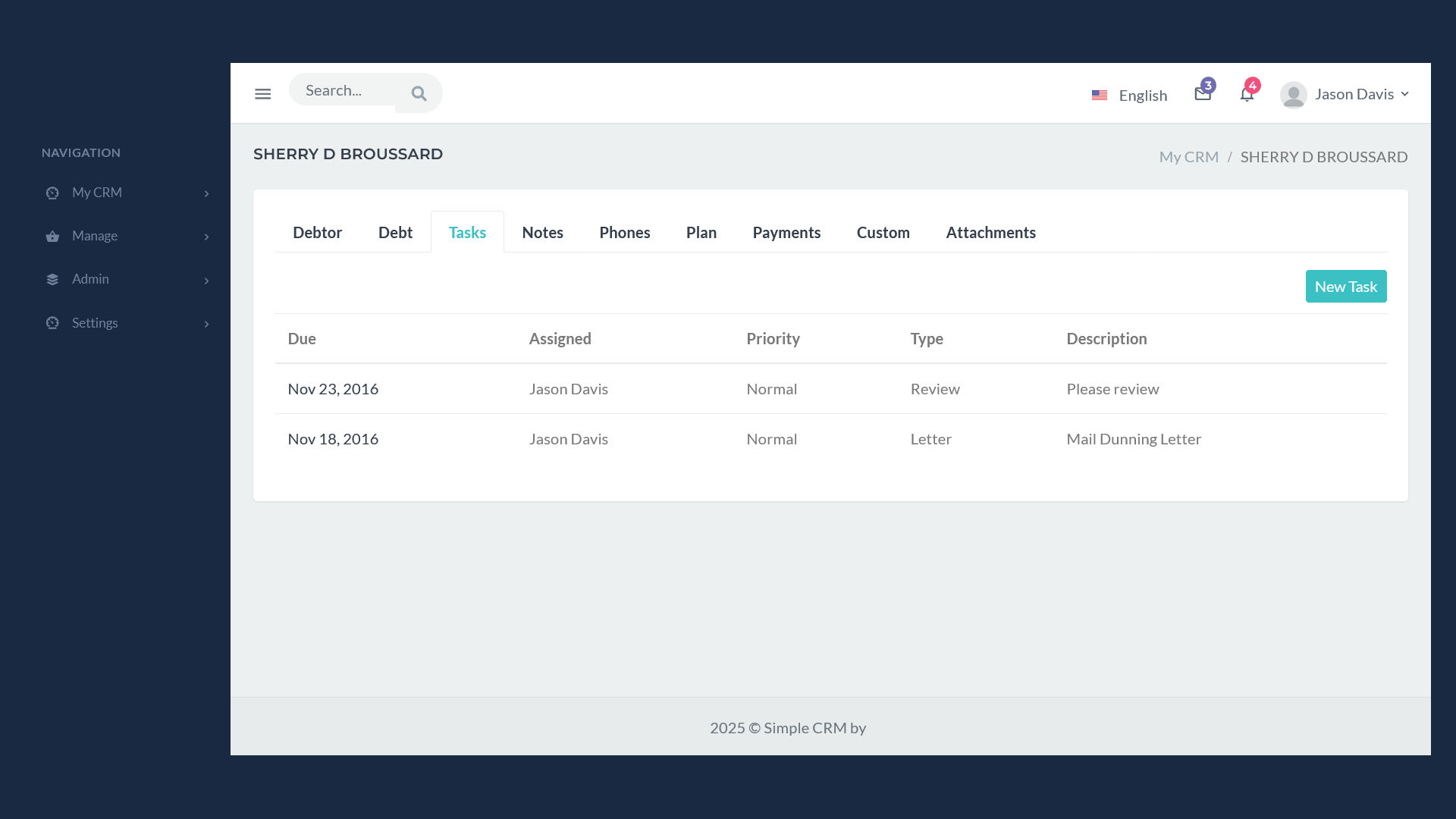Open the Attachments tab

tap(990, 233)
